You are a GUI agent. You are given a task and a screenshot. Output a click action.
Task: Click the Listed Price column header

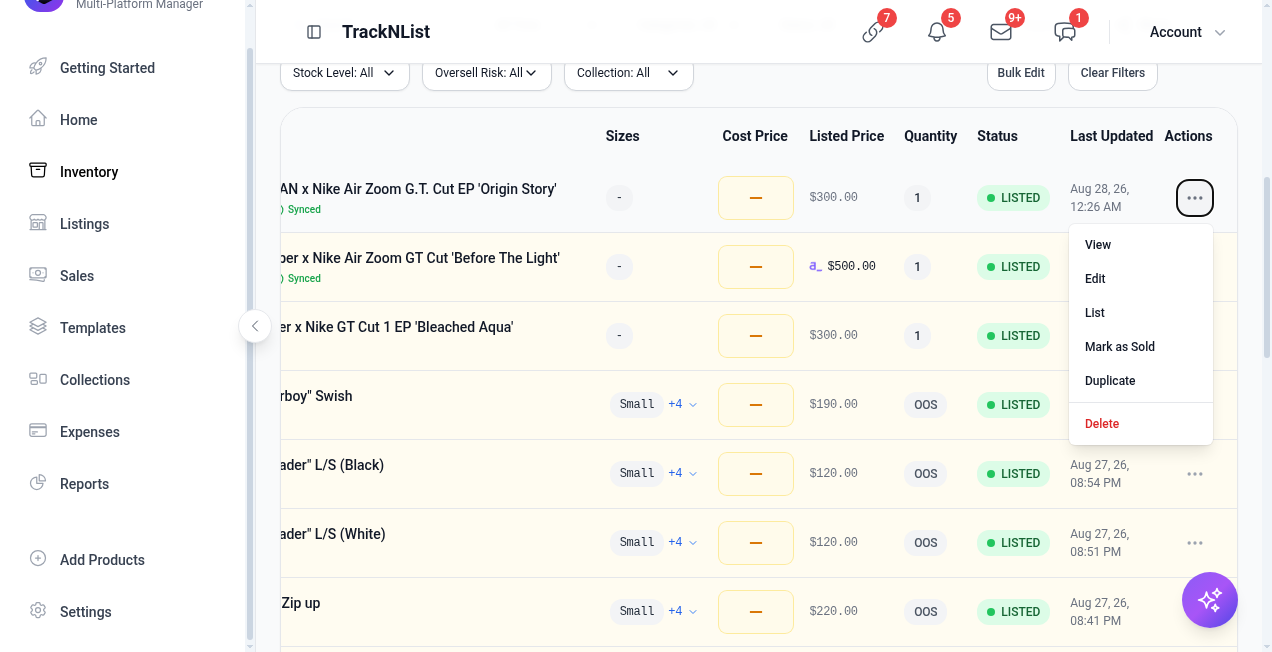[x=846, y=136]
